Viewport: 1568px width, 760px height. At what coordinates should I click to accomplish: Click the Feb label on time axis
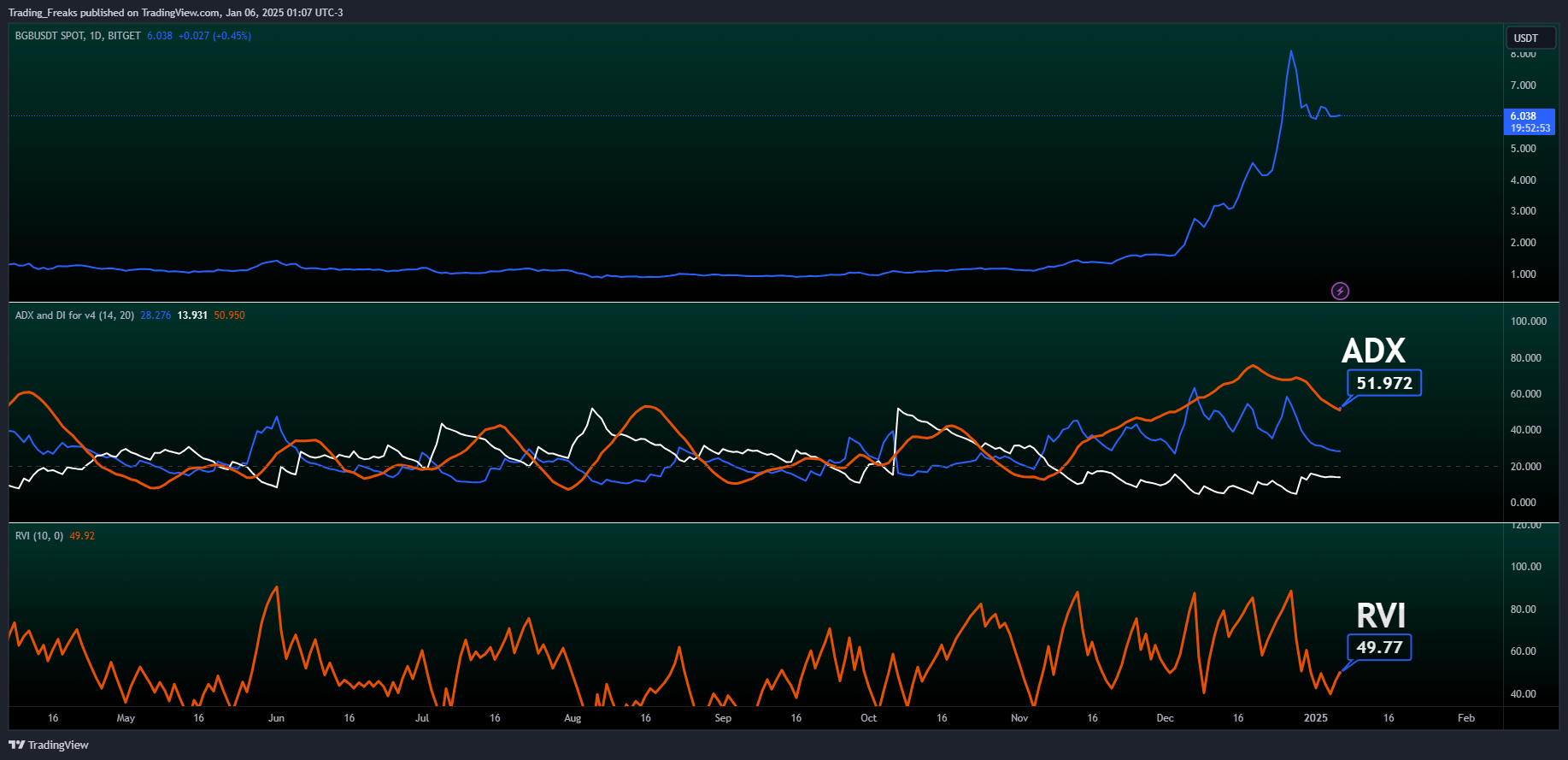[x=1466, y=718]
